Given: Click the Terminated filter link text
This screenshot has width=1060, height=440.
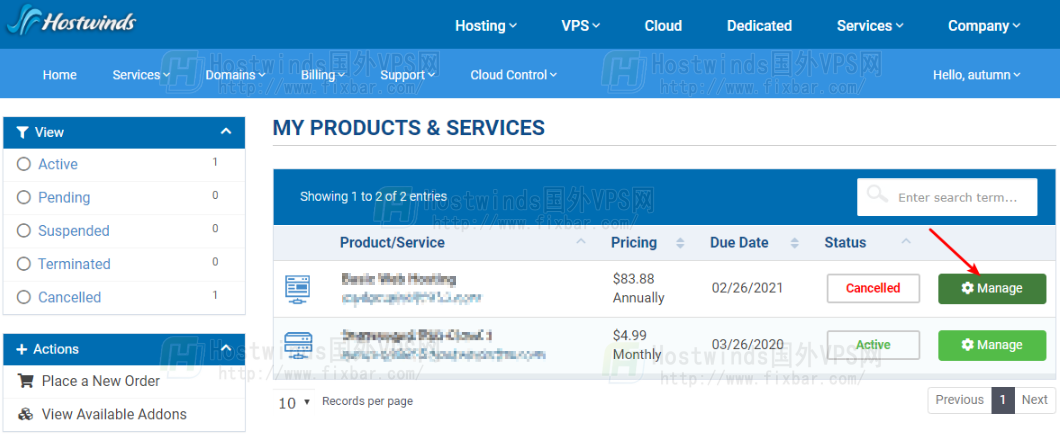Looking at the screenshot, I should tap(74, 264).
